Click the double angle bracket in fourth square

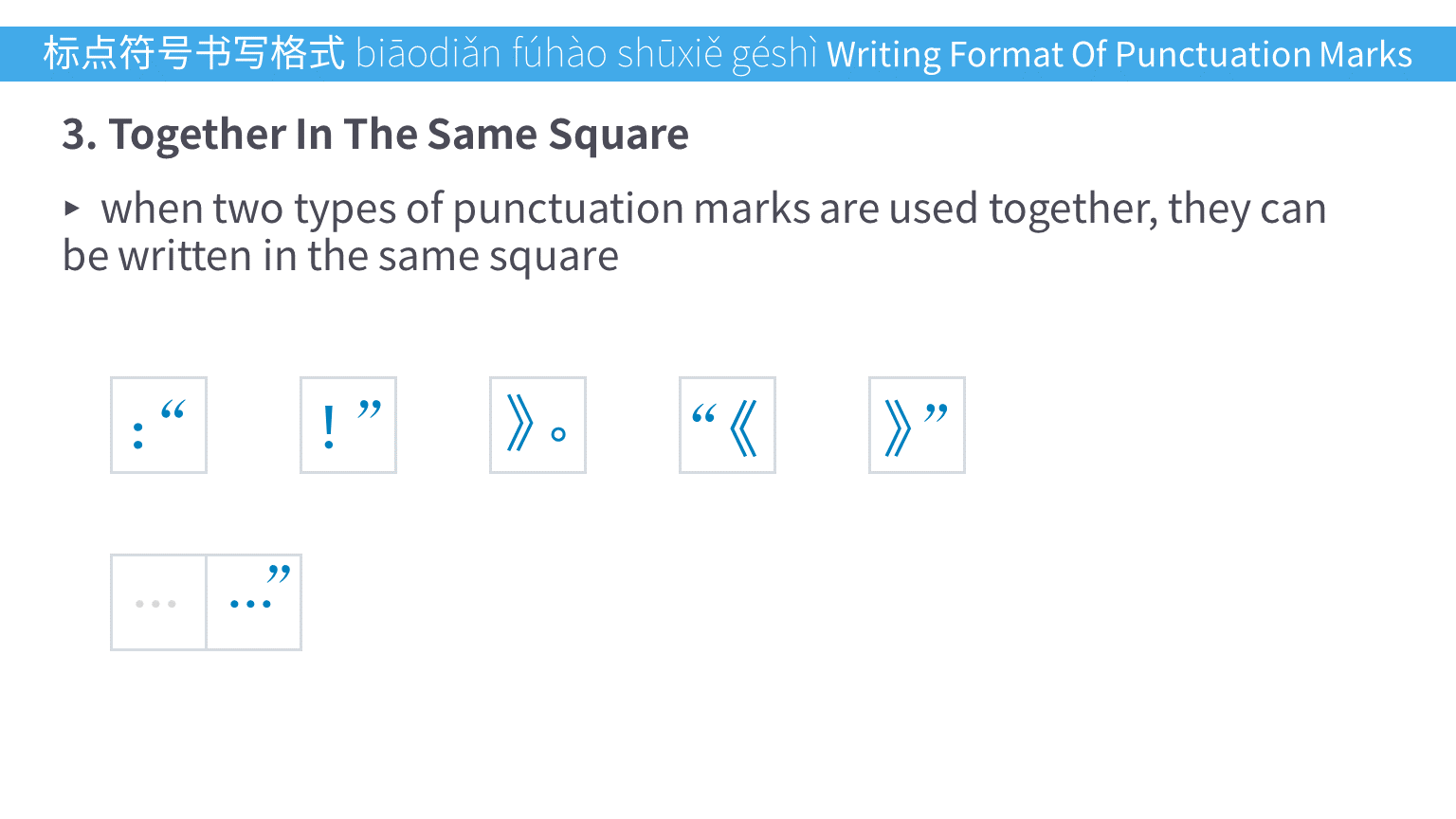(x=744, y=428)
